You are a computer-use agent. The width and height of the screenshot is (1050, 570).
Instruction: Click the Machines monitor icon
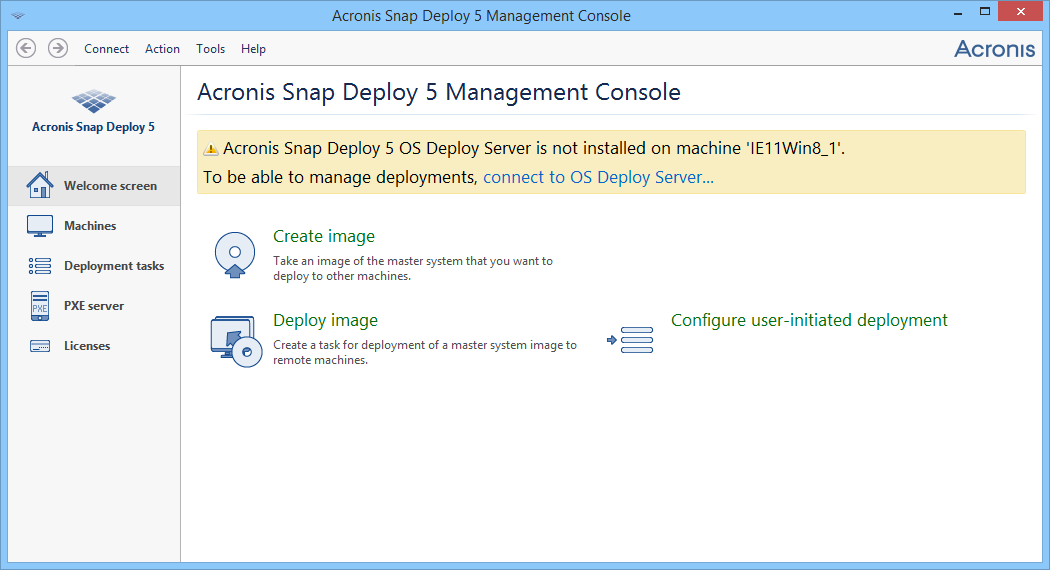tap(40, 226)
